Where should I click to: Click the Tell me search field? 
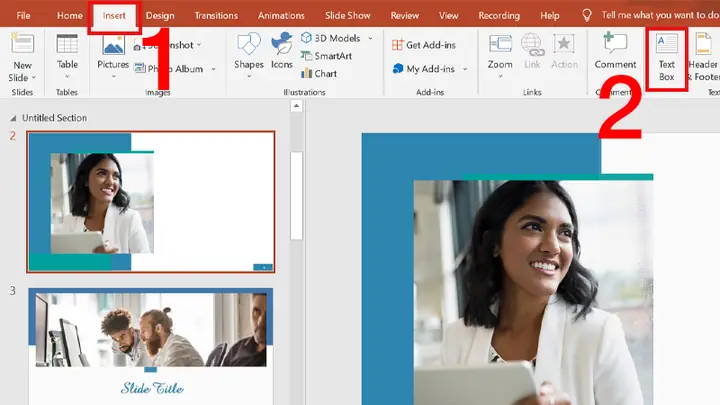click(x=659, y=15)
